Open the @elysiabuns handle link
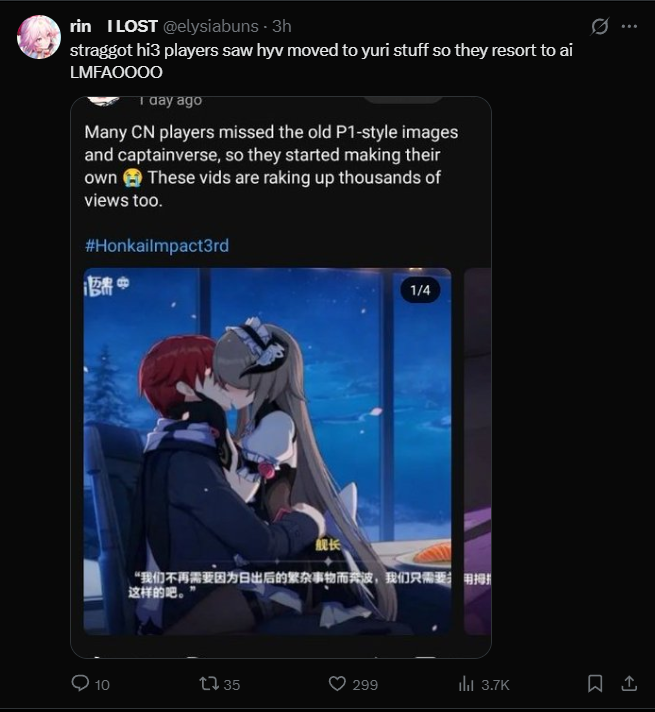655x712 pixels. pyautogui.click(x=211, y=26)
